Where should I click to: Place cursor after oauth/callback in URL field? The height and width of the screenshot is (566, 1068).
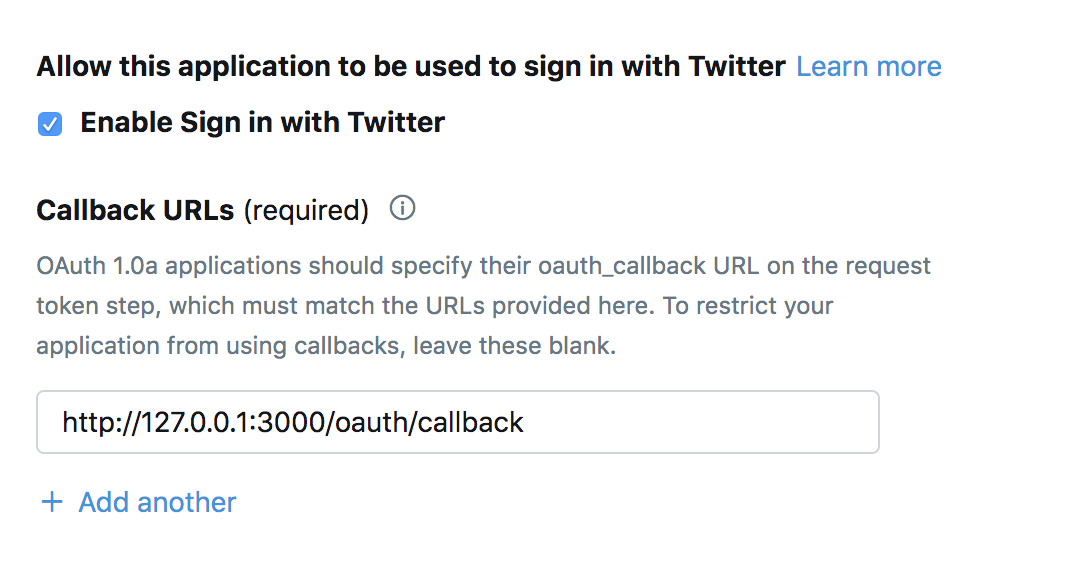tap(525, 422)
